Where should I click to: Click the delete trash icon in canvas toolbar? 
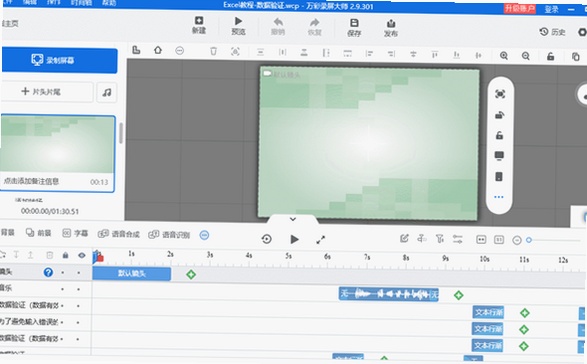point(213,51)
